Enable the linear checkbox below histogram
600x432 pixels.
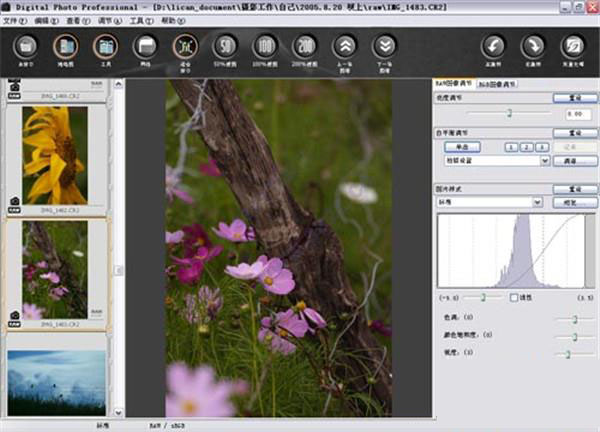[513, 297]
